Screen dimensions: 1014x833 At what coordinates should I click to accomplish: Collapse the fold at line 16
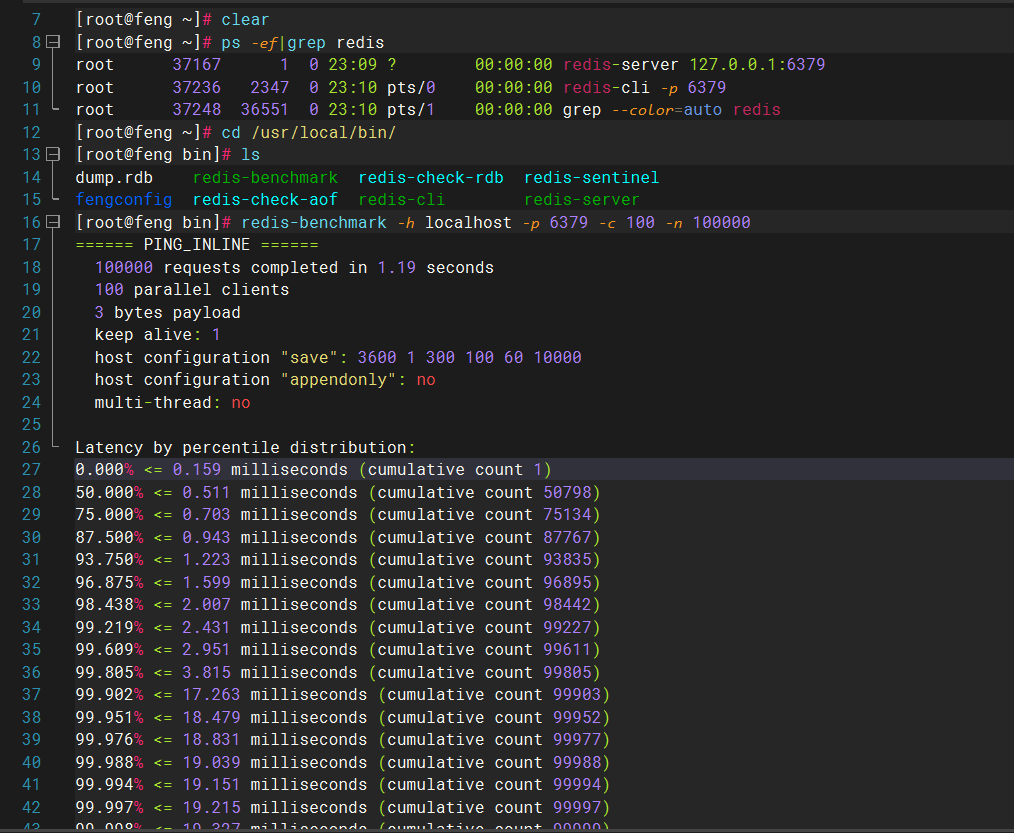(54, 222)
